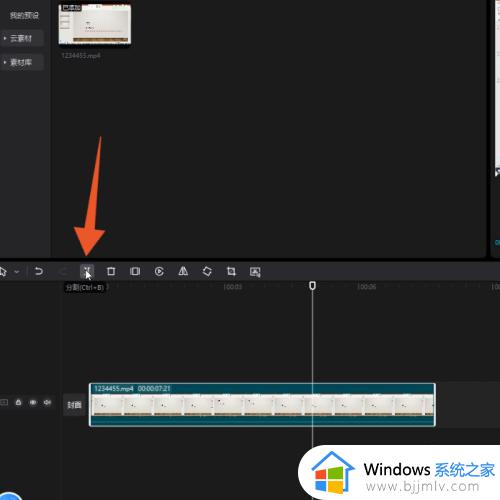
Task: Click the 00:06 mark on timeline ruler
Action: (366, 287)
